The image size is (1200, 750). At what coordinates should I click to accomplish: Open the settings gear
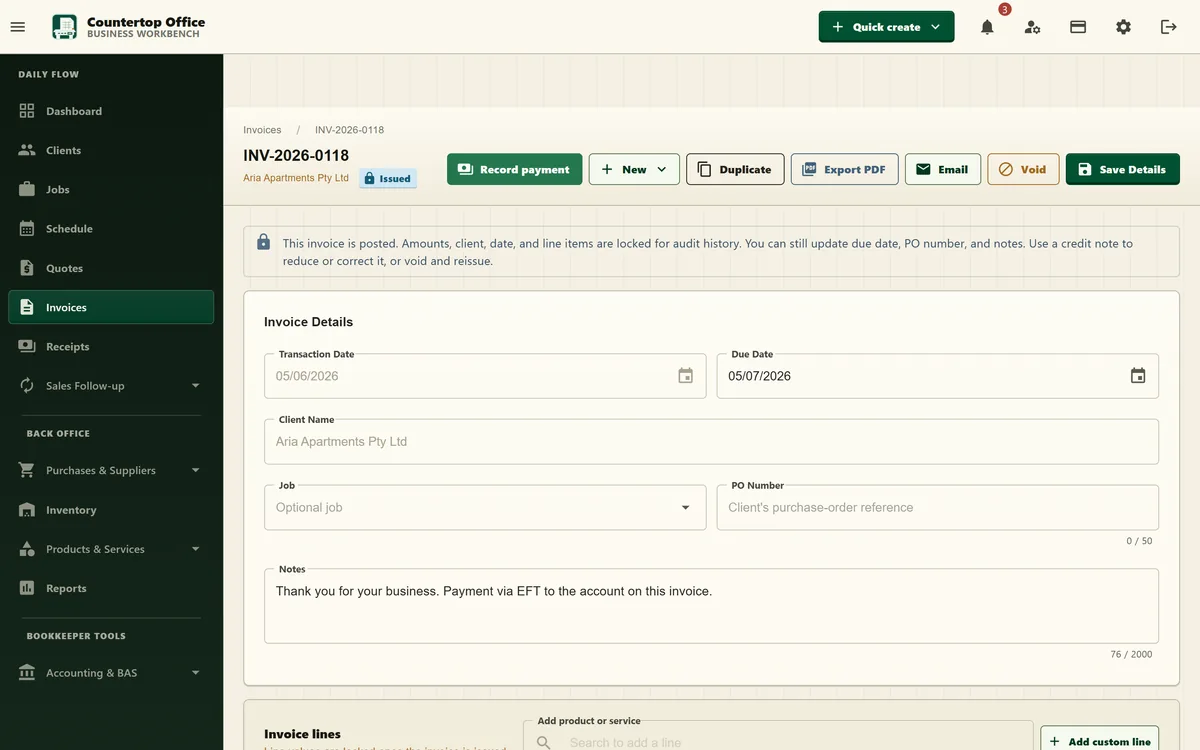click(x=1124, y=27)
